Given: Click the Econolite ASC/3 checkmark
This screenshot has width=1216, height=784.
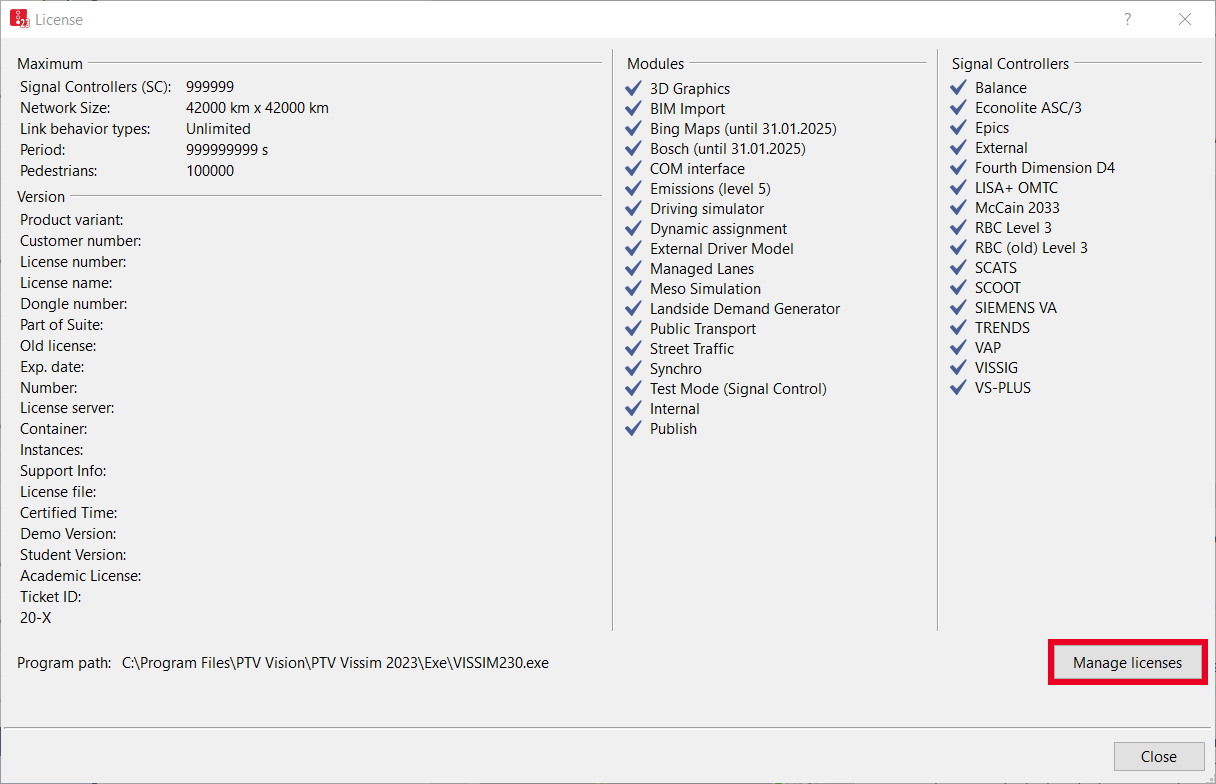Looking at the screenshot, I should pyautogui.click(x=958, y=107).
